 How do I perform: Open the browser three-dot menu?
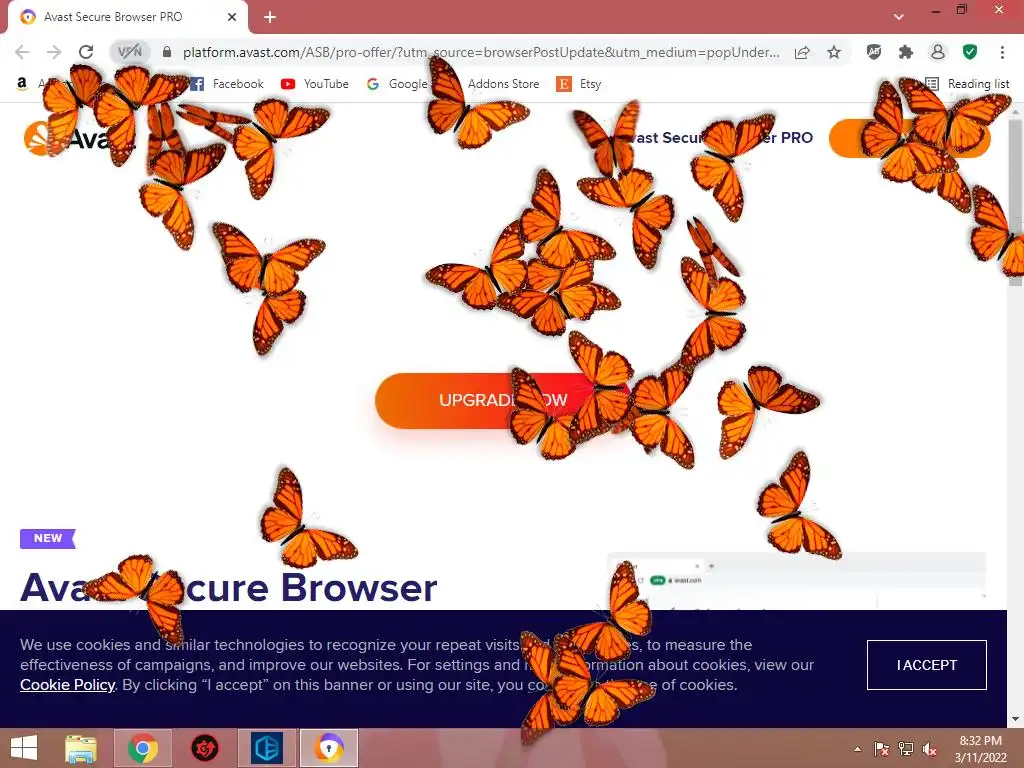[1002, 52]
